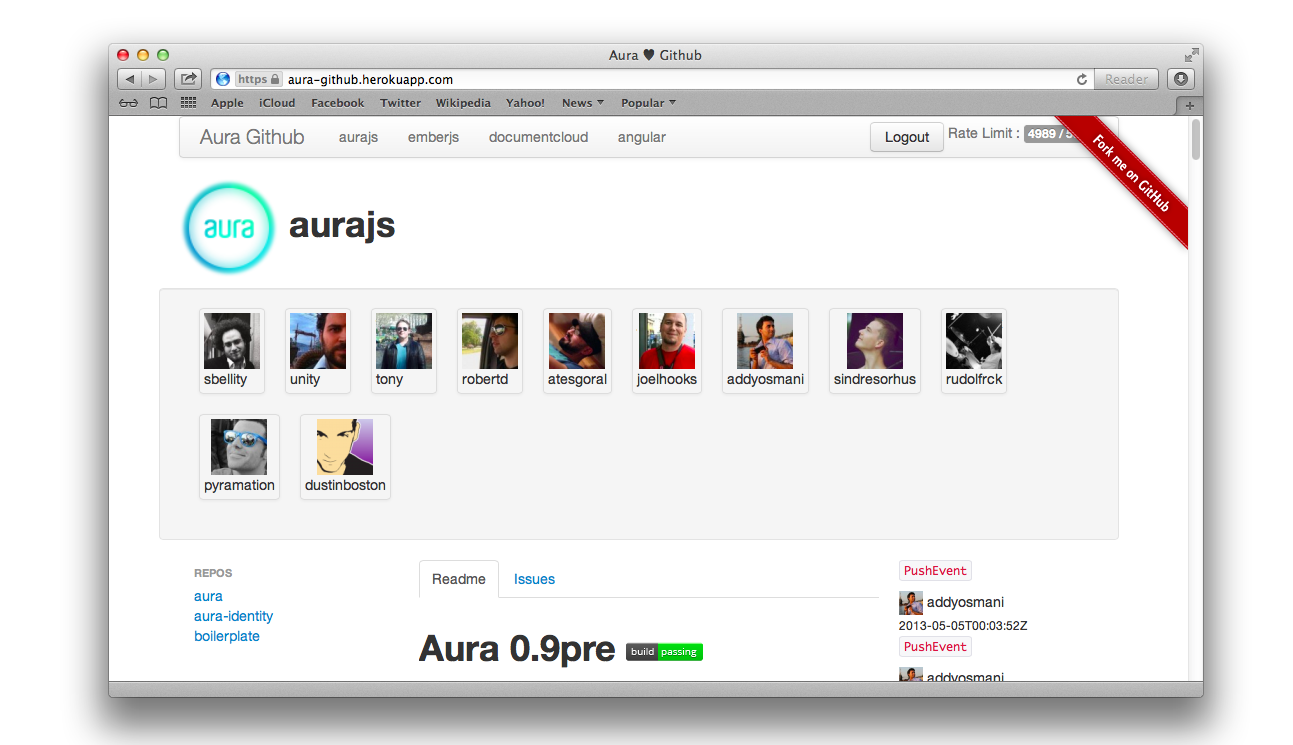Open emberjs in the navbar
The height and width of the screenshot is (745, 1293).
[x=433, y=137]
